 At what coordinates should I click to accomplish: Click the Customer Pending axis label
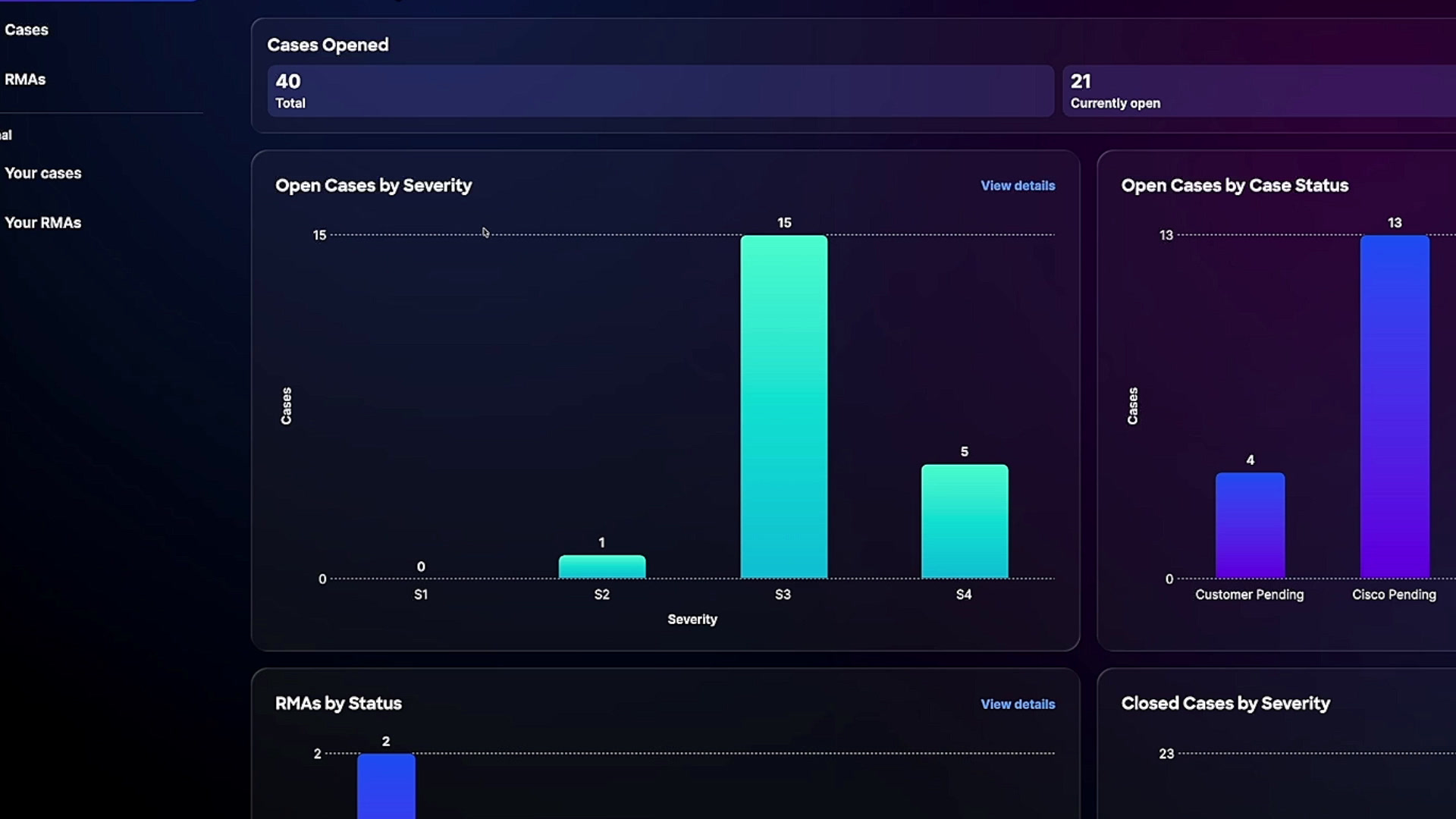point(1250,595)
